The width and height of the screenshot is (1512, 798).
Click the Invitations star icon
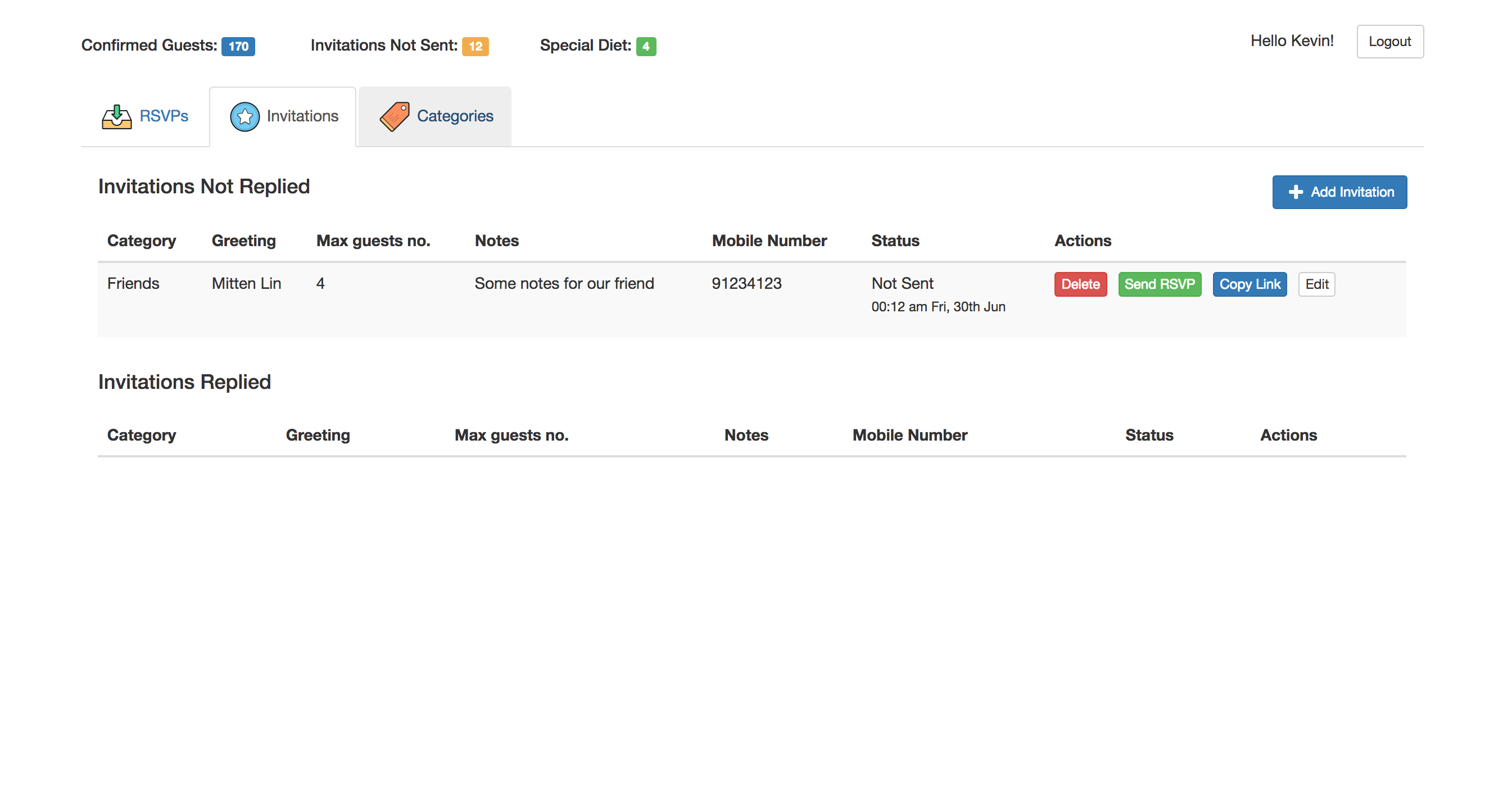pos(245,117)
